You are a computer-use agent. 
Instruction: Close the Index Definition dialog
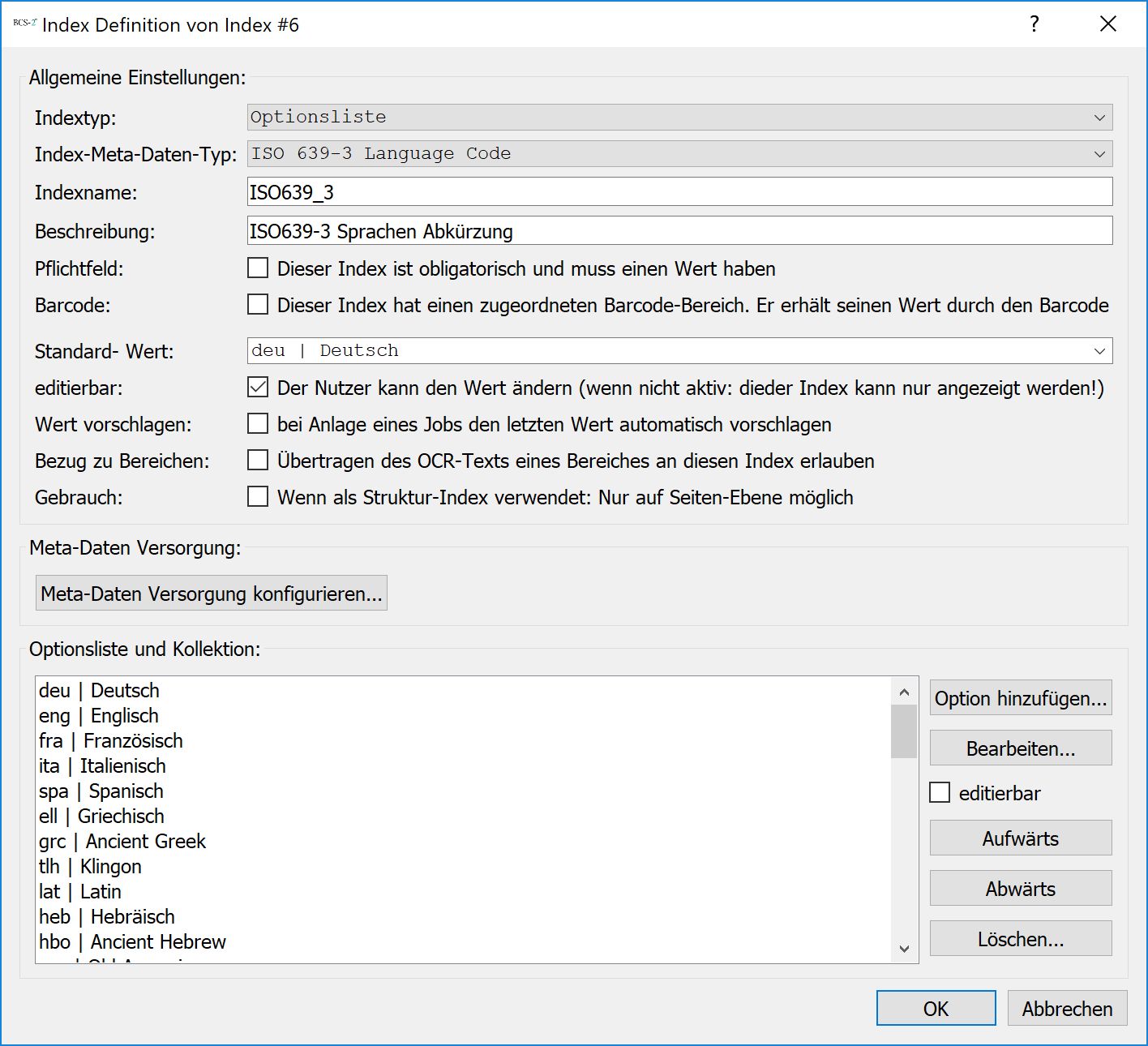[1108, 24]
